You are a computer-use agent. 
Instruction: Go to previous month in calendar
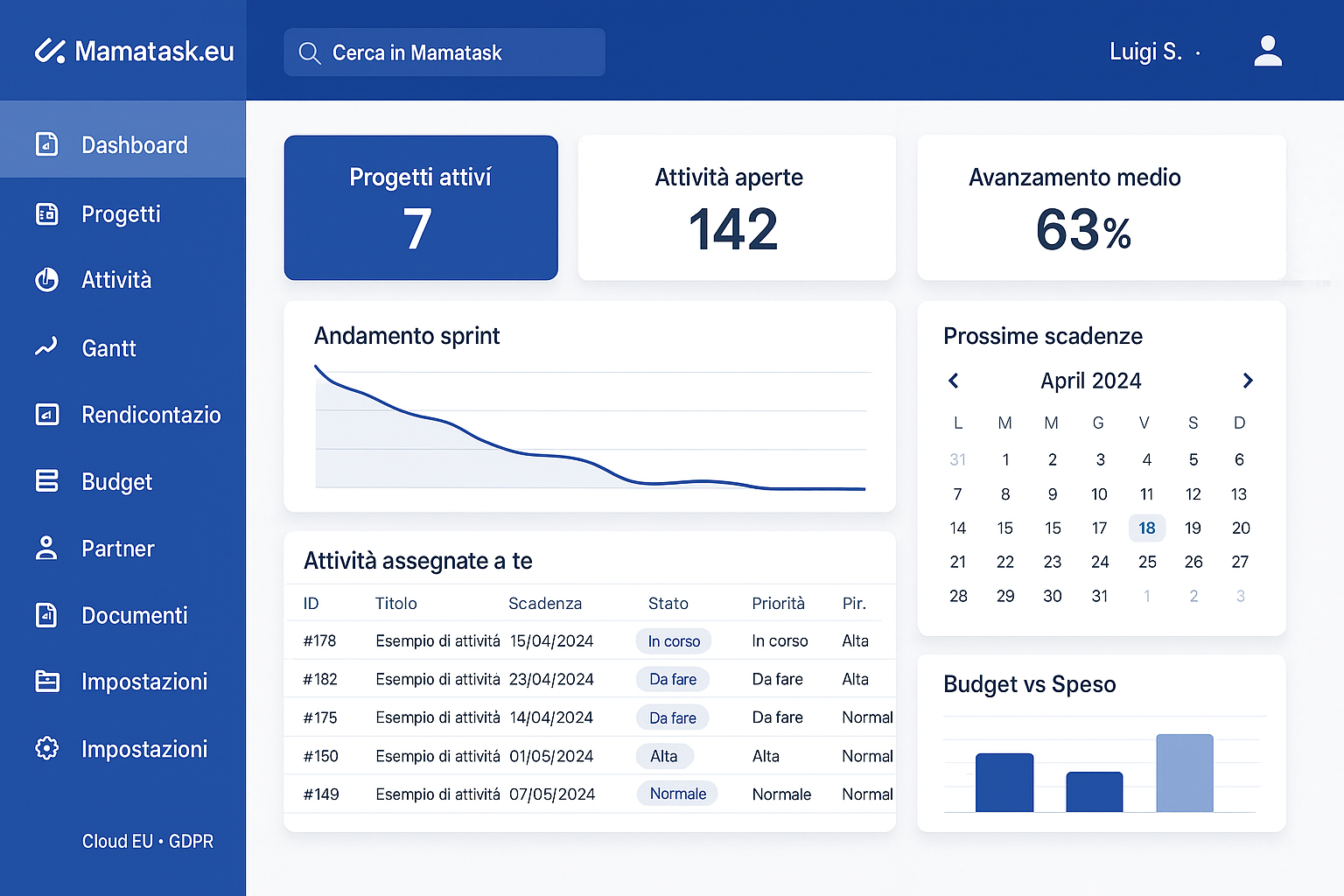point(954,381)
